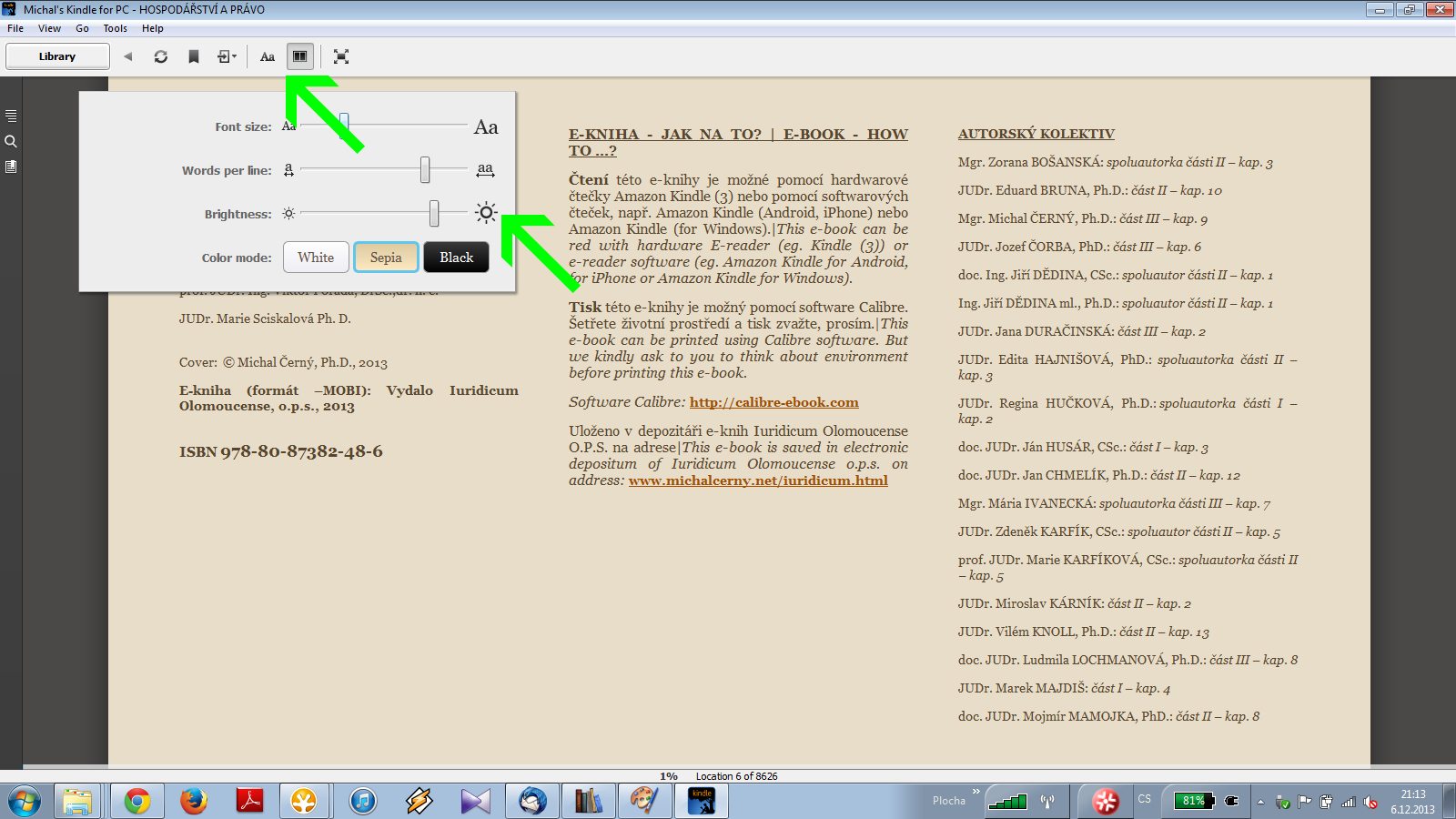Screen dimensions: 1456x819
Task: Click the Mgr. Zorana BOŠANSKÁ author line
Action: [x=1116, y=163]
